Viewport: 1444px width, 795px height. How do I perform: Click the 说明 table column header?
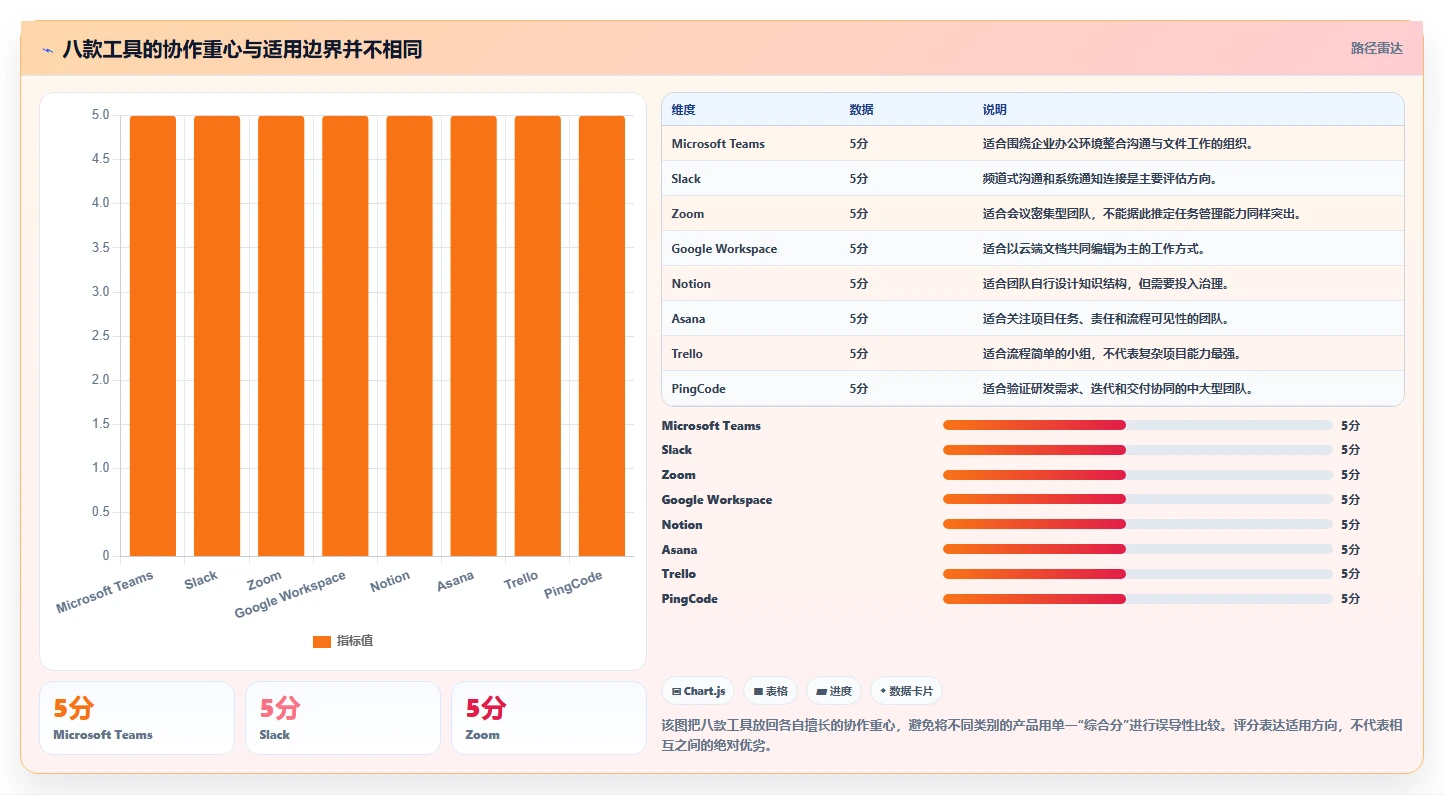(994, 110)
